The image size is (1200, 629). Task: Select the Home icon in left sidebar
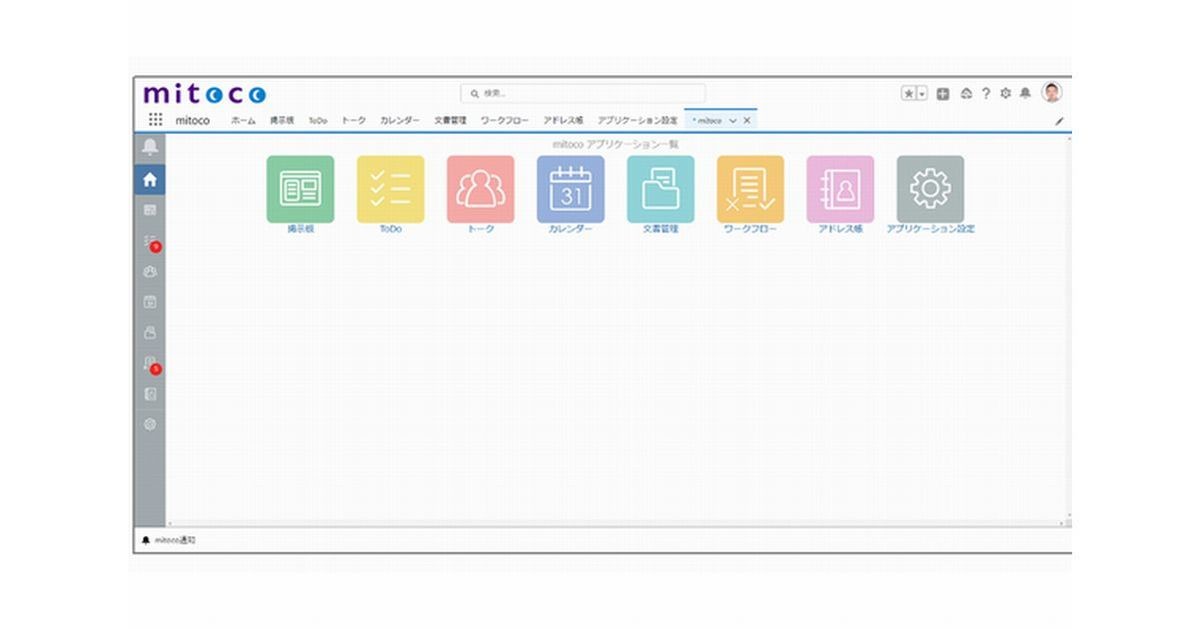point(150,180)
